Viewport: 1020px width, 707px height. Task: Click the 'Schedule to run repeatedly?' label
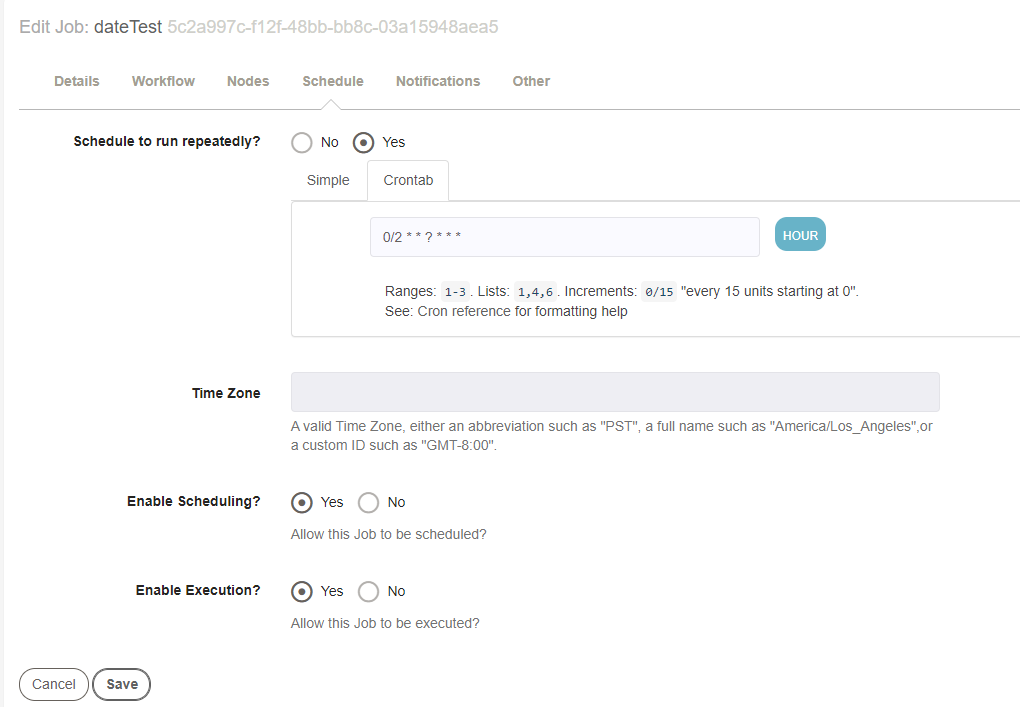coord(167,141)
